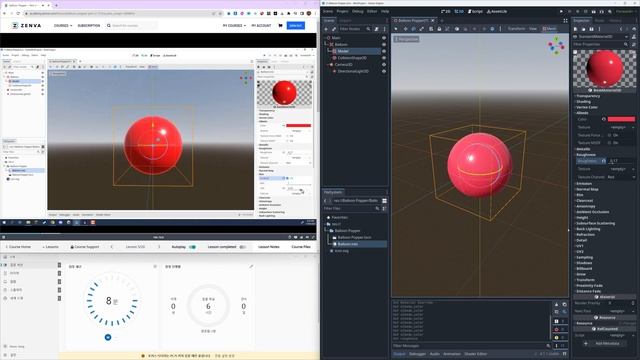The image size is (640, 360).
Task: Expand the Proximity Fade section
Action: click(x=589, y=286)
